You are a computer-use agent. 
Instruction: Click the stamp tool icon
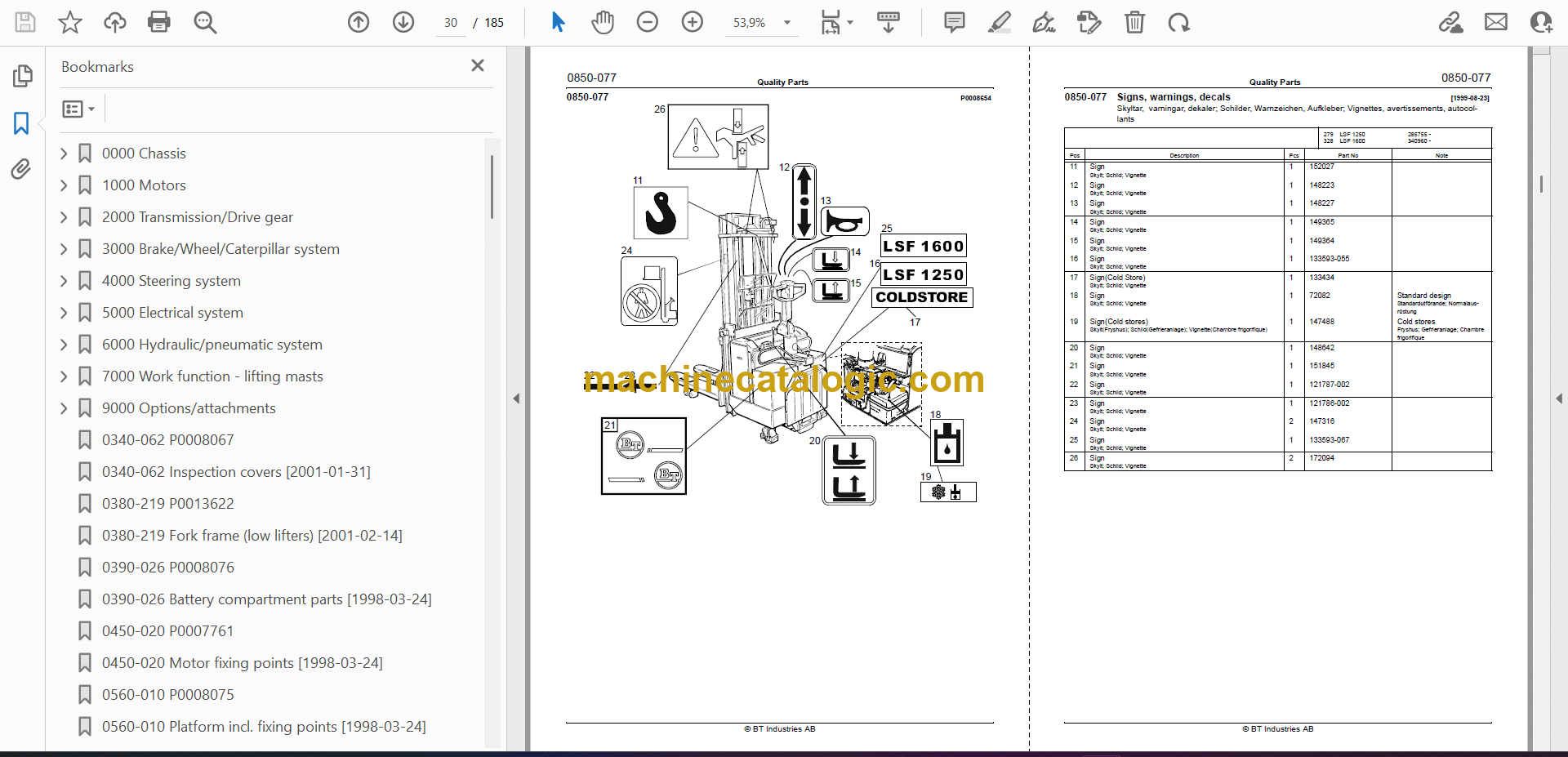click(1089, 22)
